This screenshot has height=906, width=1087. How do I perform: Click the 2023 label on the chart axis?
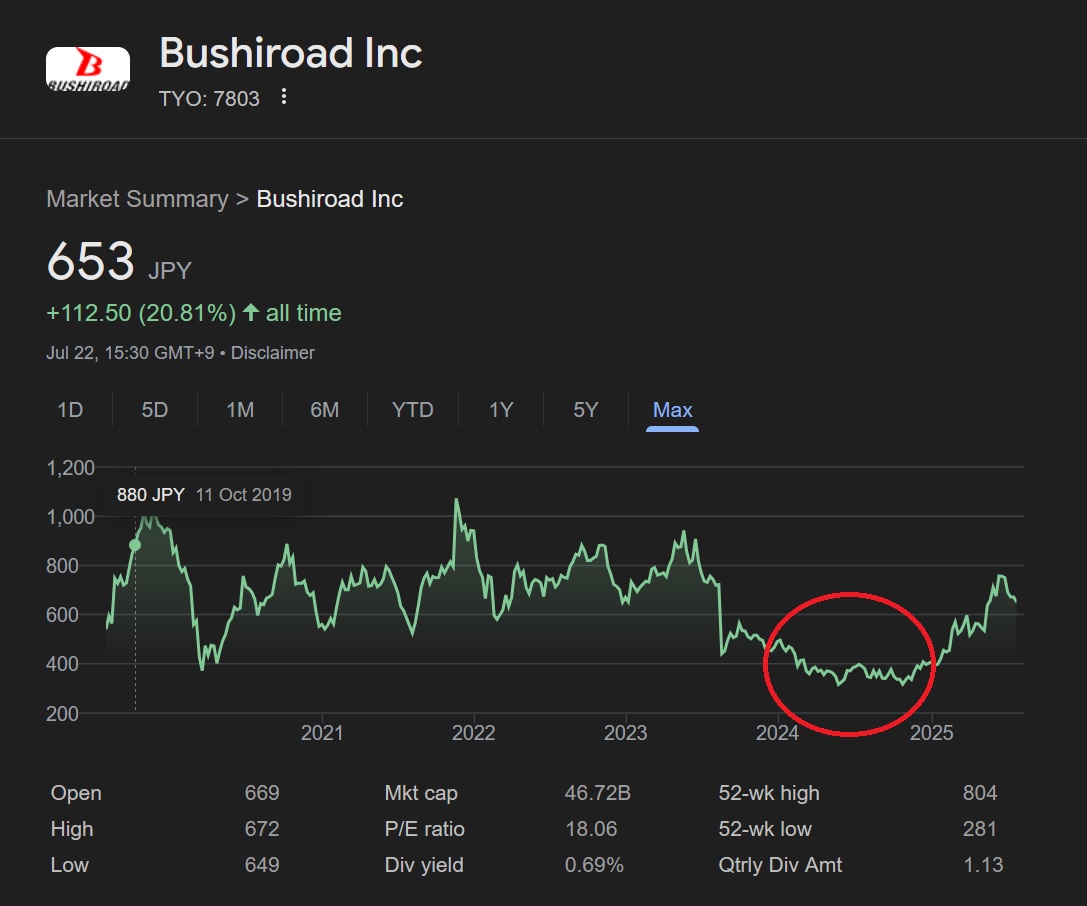click(625, 733)
